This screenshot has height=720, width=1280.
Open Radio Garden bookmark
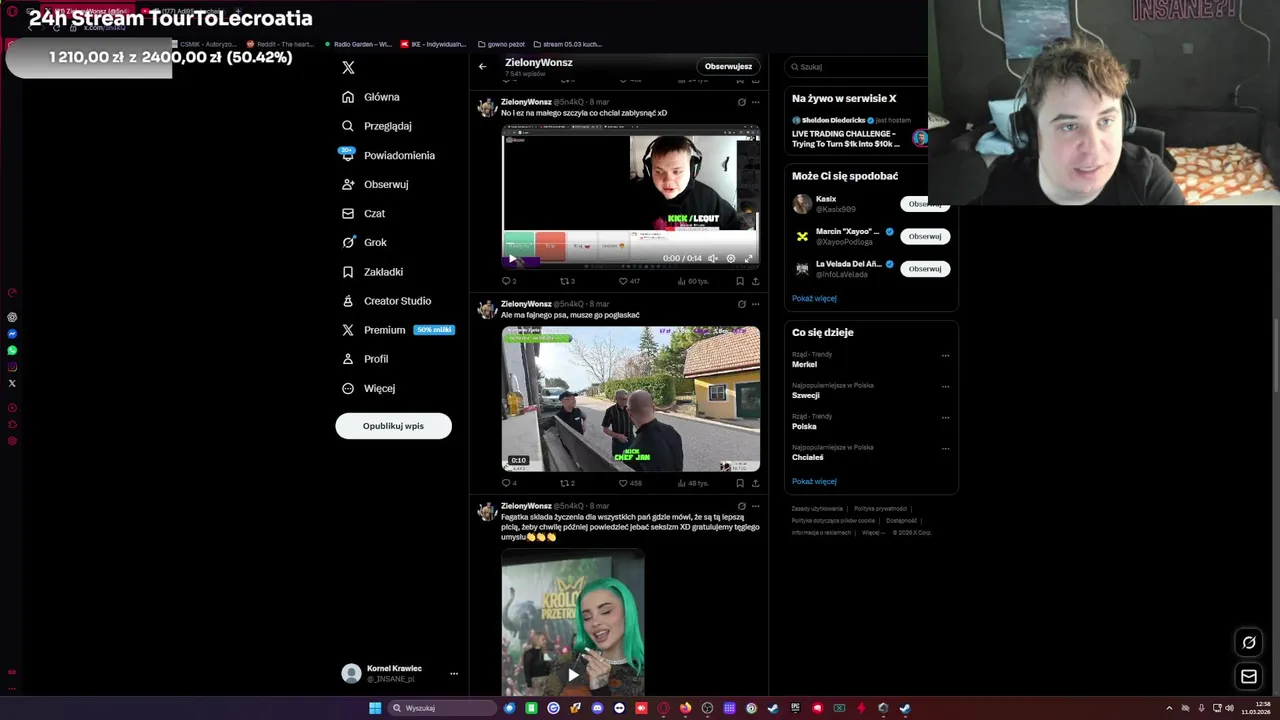point(358,44)
